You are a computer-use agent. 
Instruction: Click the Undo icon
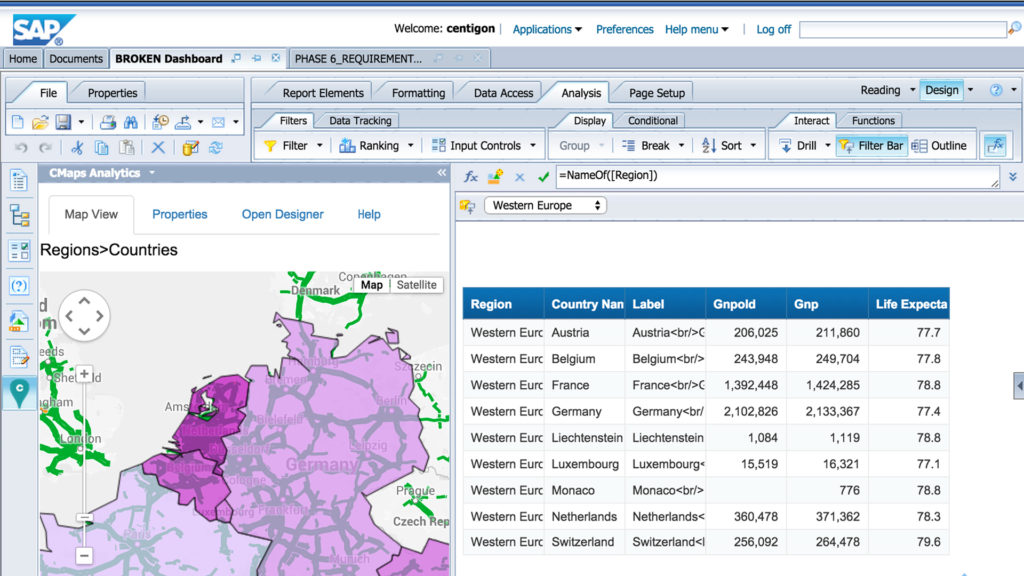coord(22,147)
